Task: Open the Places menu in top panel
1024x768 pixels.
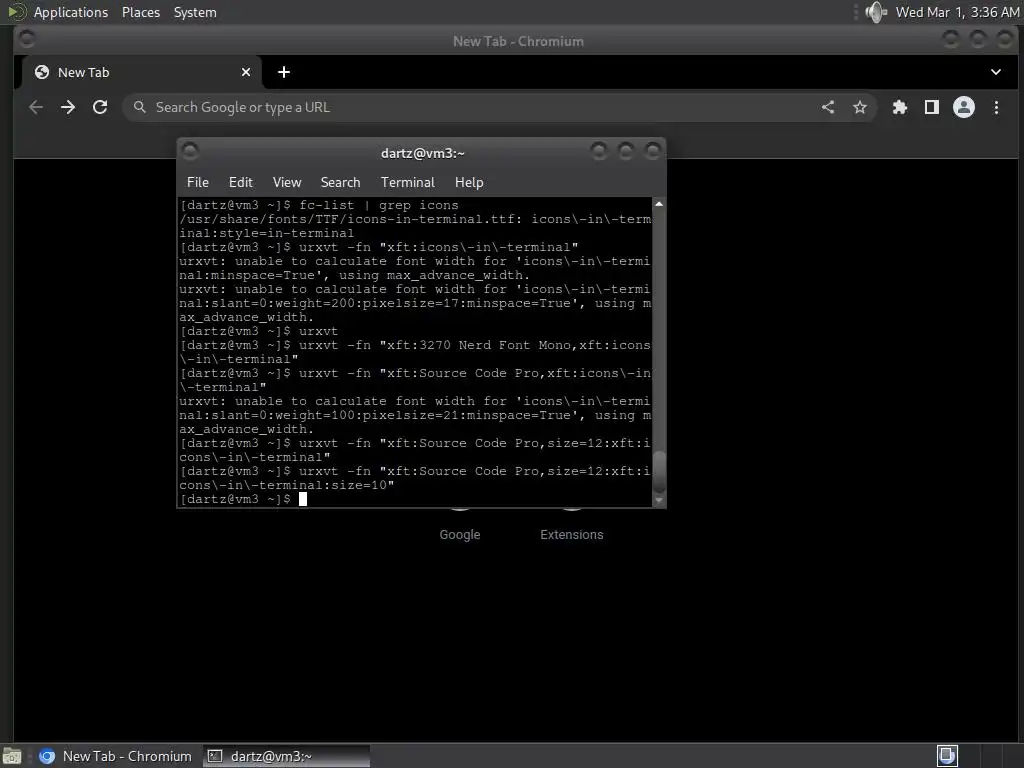Action: (x=141, y=12)
